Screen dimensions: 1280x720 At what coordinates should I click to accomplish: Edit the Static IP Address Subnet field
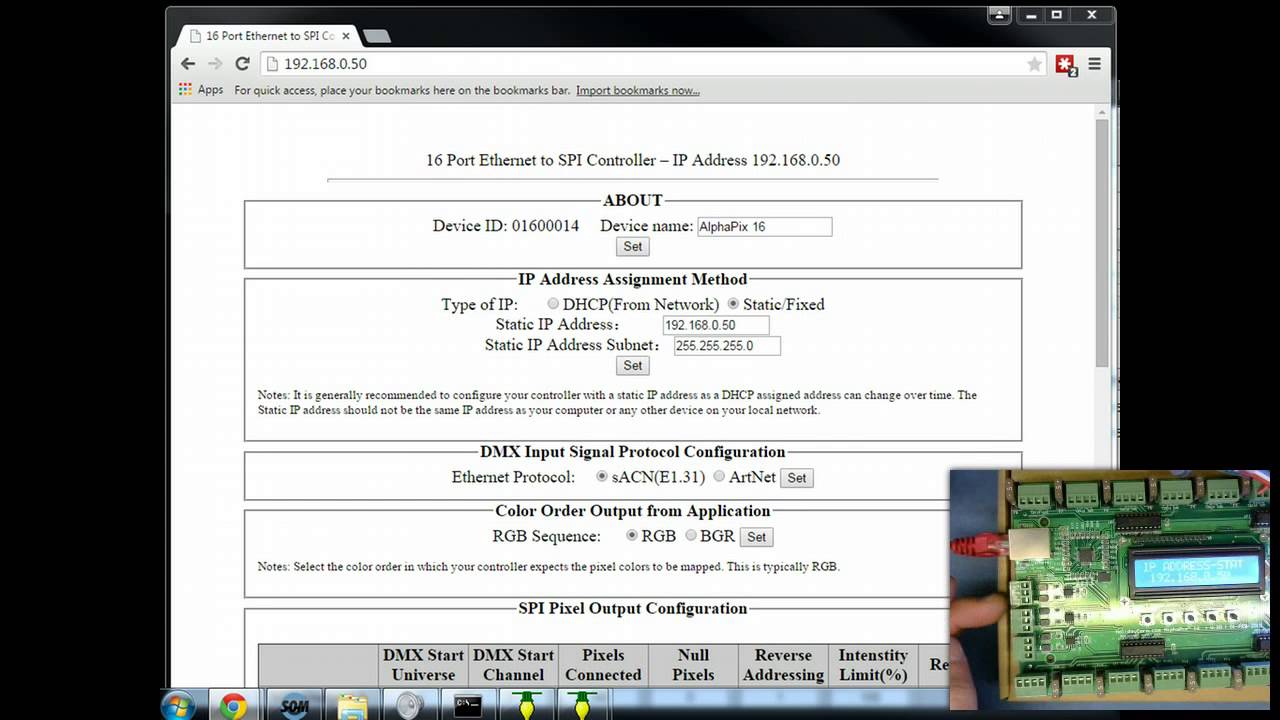727,346
